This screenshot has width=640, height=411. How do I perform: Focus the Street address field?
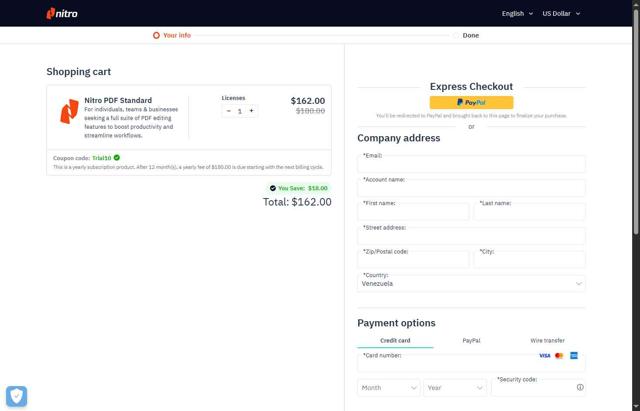pyautogui.click(x=471, y=235)
